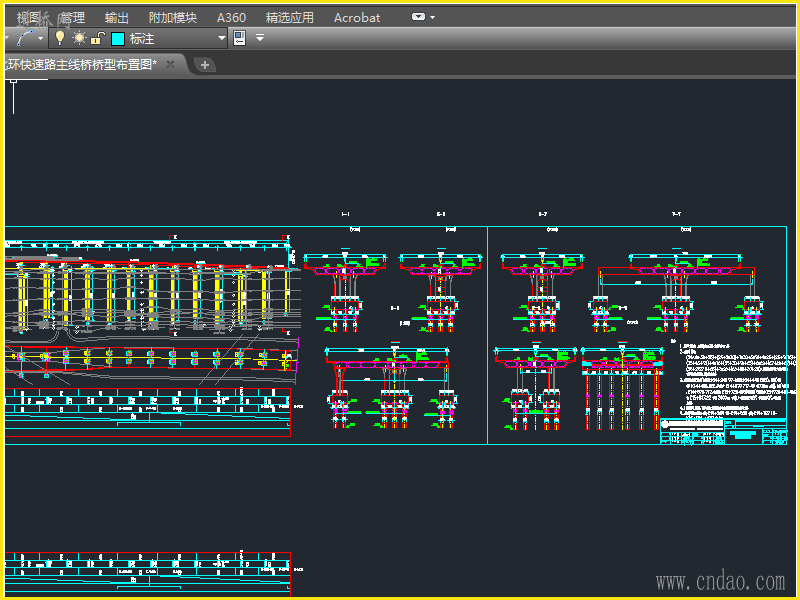
Task: Toggle layer on/off lightbulb icon
Action: [59, 38]
